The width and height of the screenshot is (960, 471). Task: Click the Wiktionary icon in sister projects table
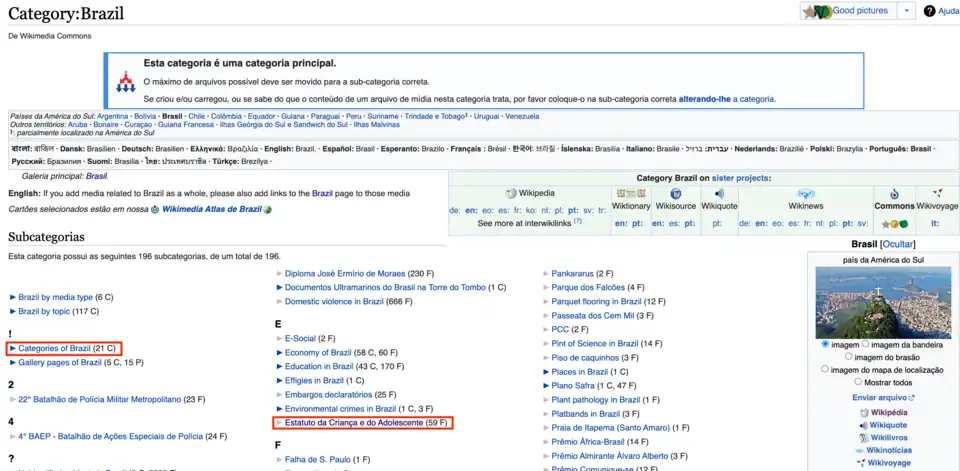click(630, 193)
